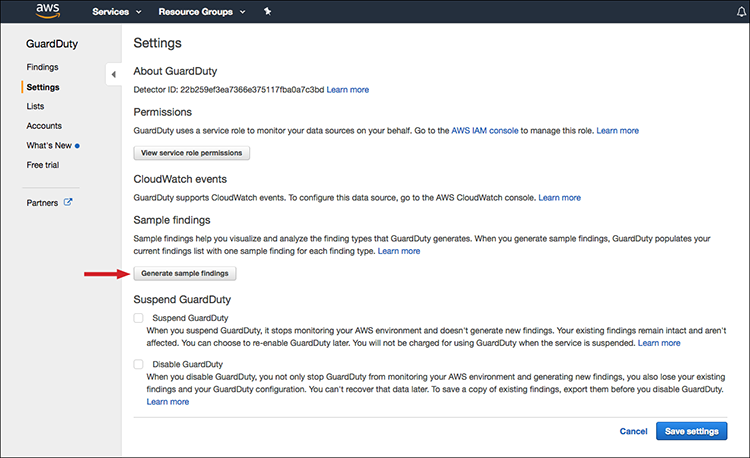Click the Sample findings heading
Image resolution: width=750 pixels, height=458 pixels.
pos(172,220)
